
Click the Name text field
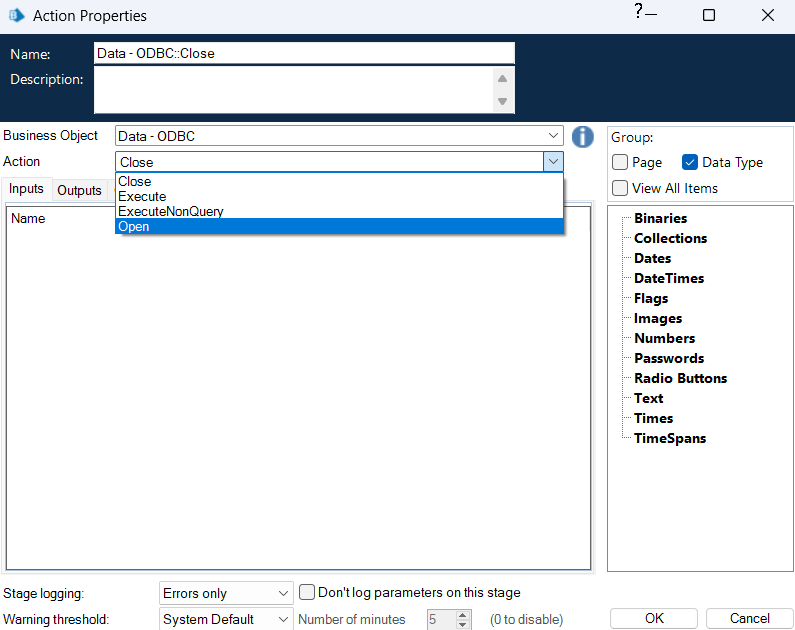click(304, 53)
